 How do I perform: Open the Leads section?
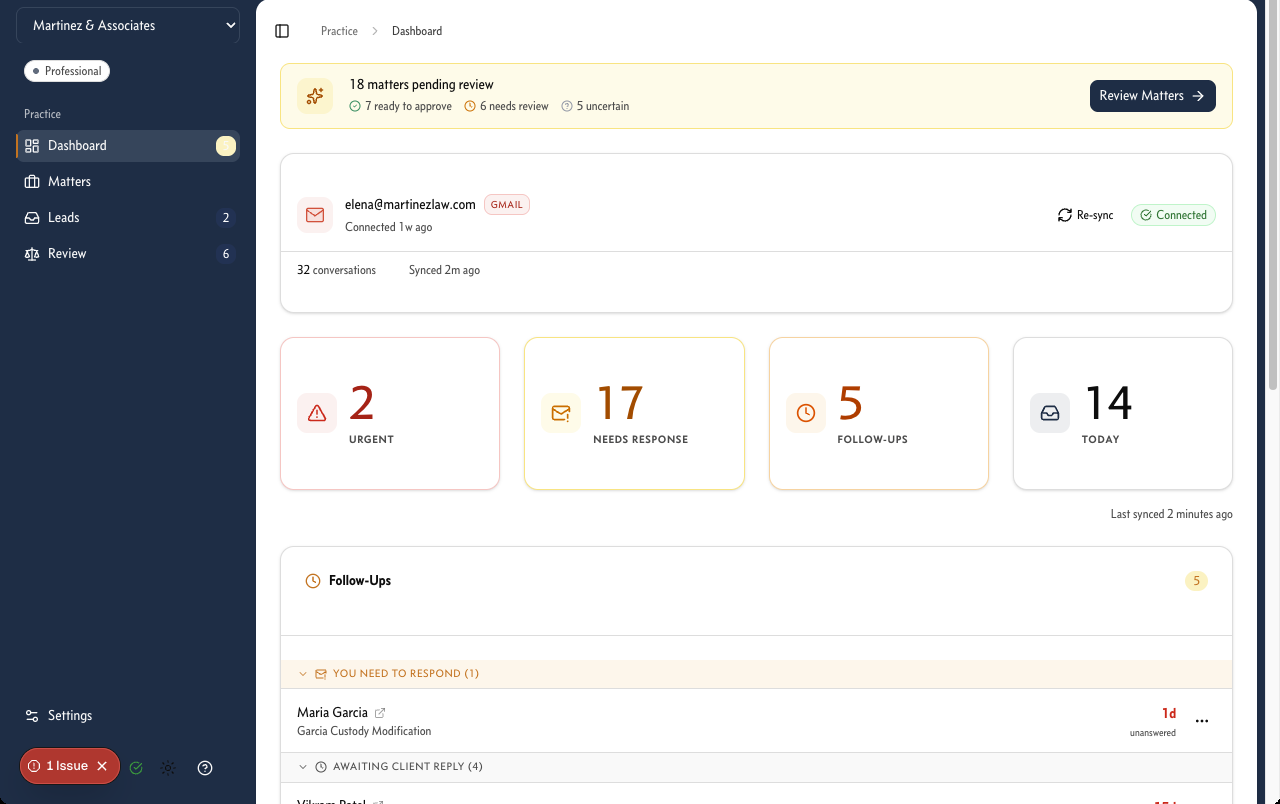tap(128, 217)
